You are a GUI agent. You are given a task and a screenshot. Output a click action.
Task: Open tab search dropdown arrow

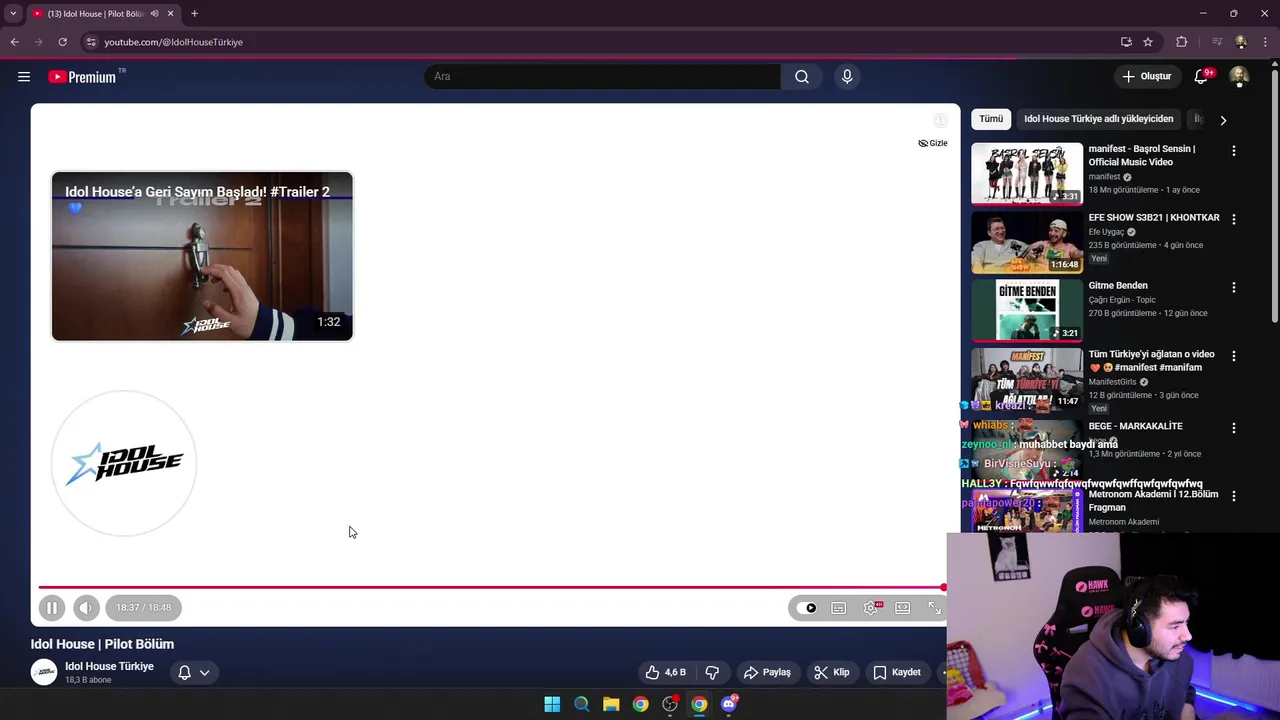coord(13,13)
